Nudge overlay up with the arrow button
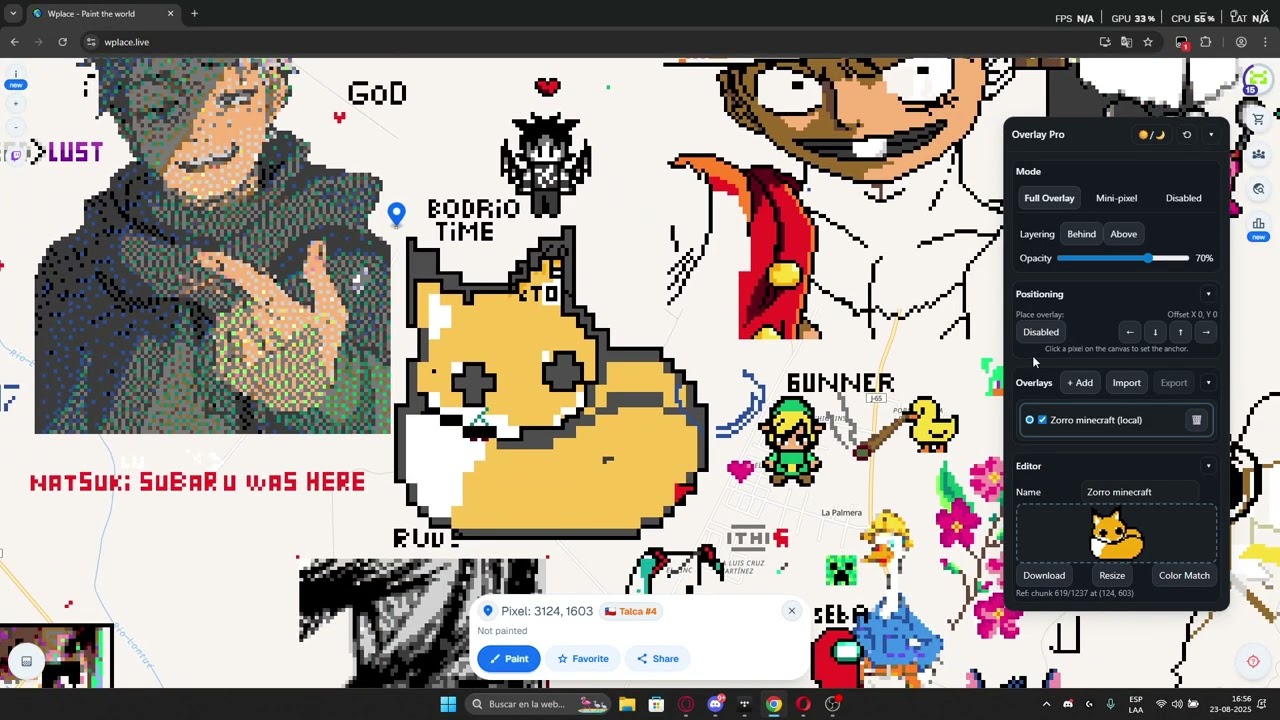Screen dimensions: 1280x720 point(1180,332)
